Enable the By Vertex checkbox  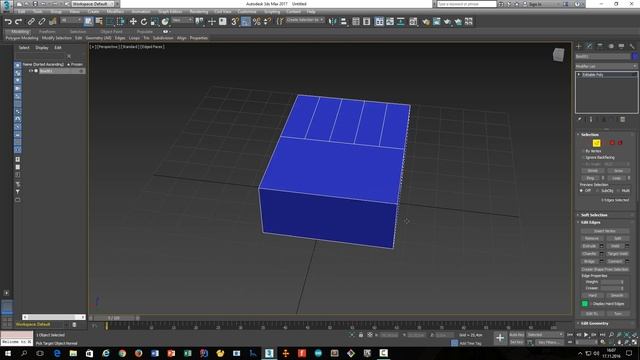pyautogui.click(x=583, y=151)
